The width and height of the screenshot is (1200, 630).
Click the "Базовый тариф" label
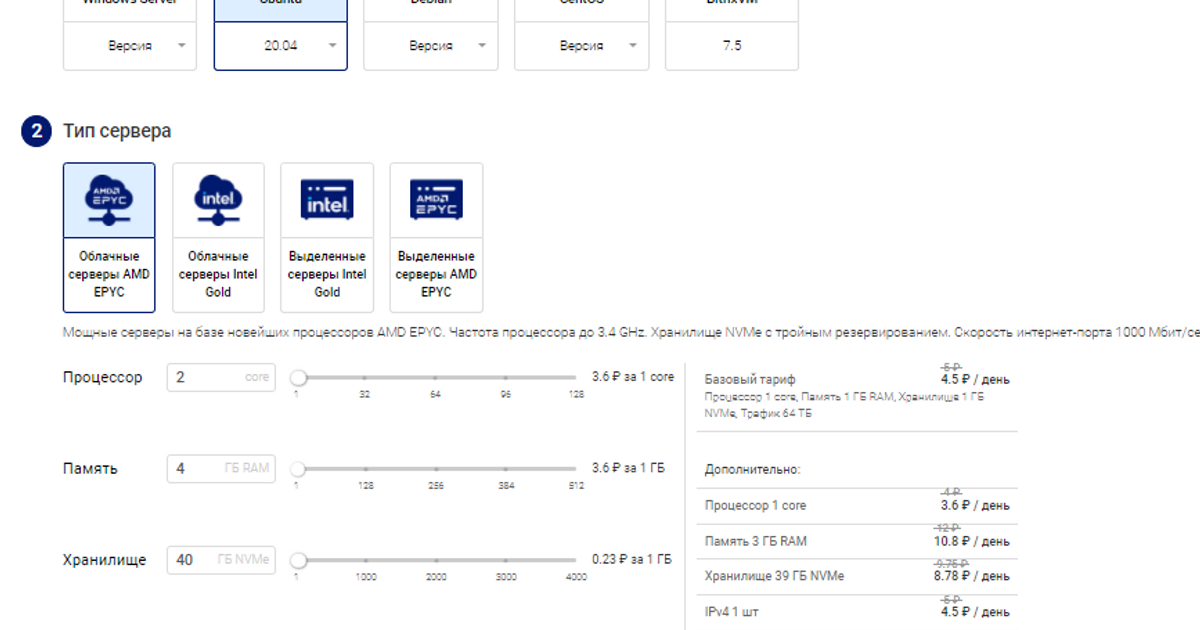click(750, 380)
